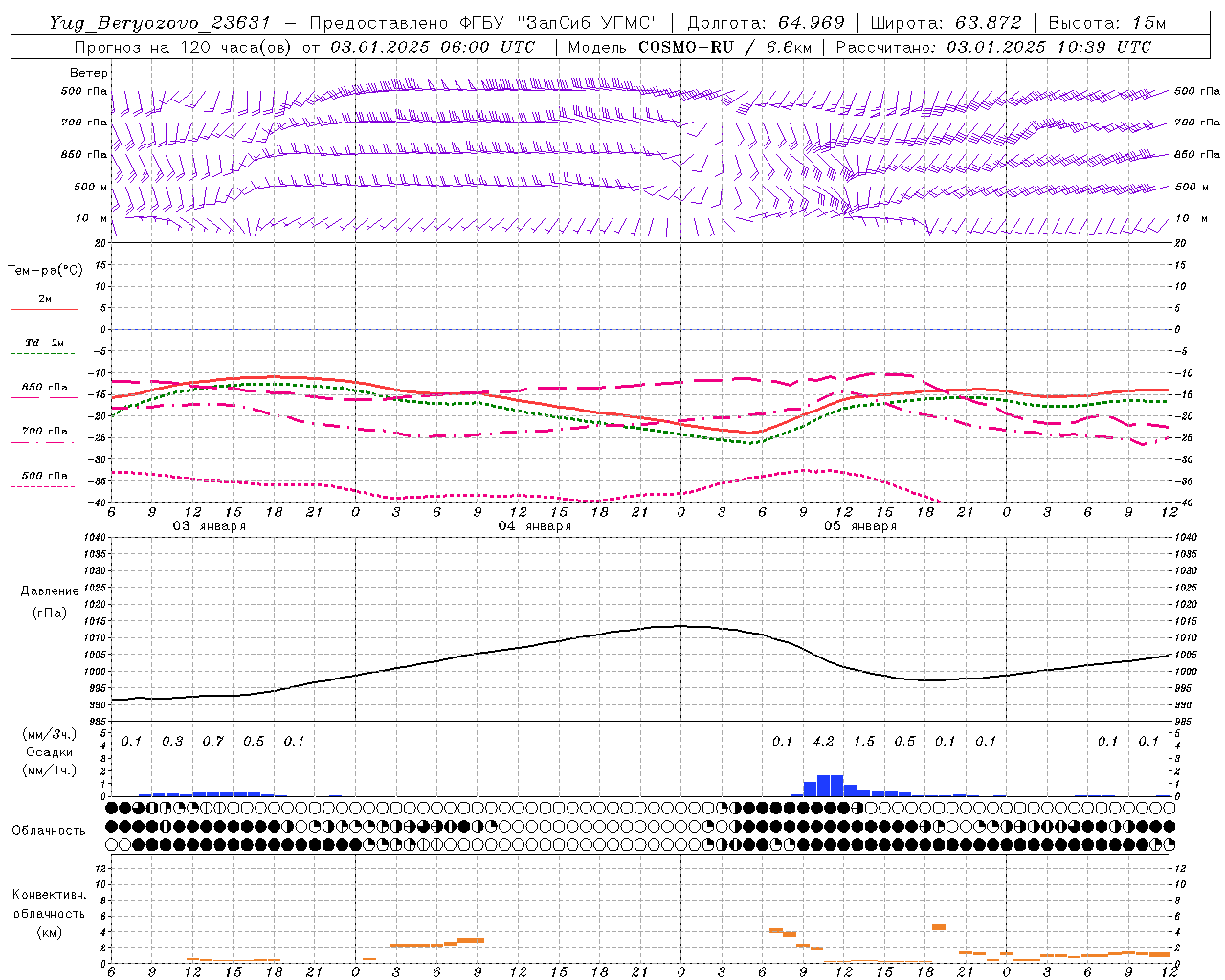The height and width of the screenshot is (980, 1225).
Task: Click the Конвективн. облачность chart label
Action: [x=49, y=903]
